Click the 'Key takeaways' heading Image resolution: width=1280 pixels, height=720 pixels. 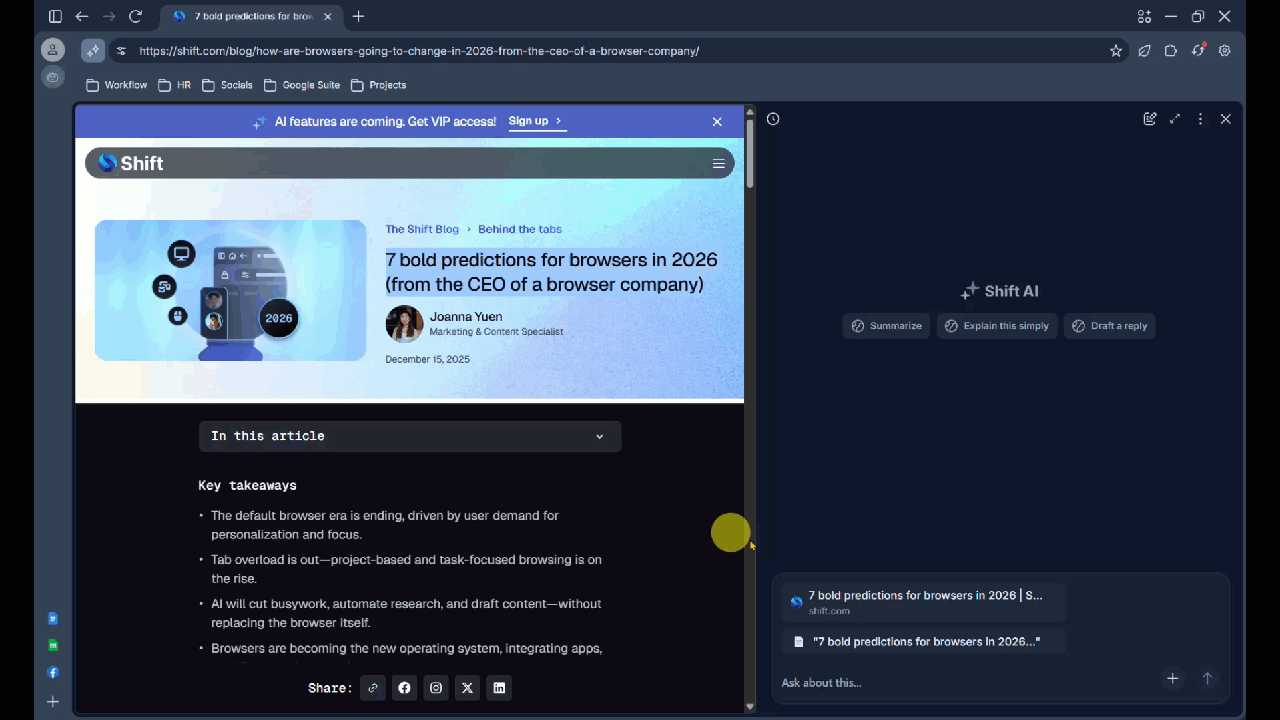[247, 486]
